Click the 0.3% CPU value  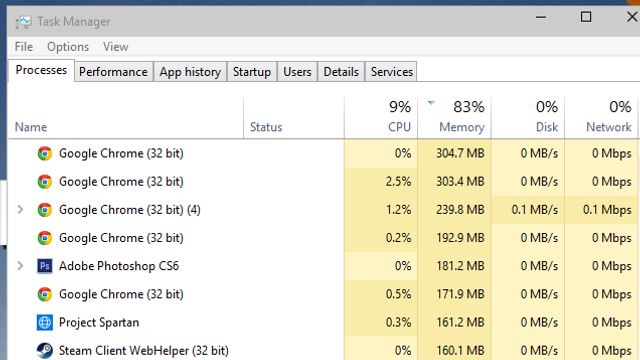pyautogui.click(x=398, y=322)
